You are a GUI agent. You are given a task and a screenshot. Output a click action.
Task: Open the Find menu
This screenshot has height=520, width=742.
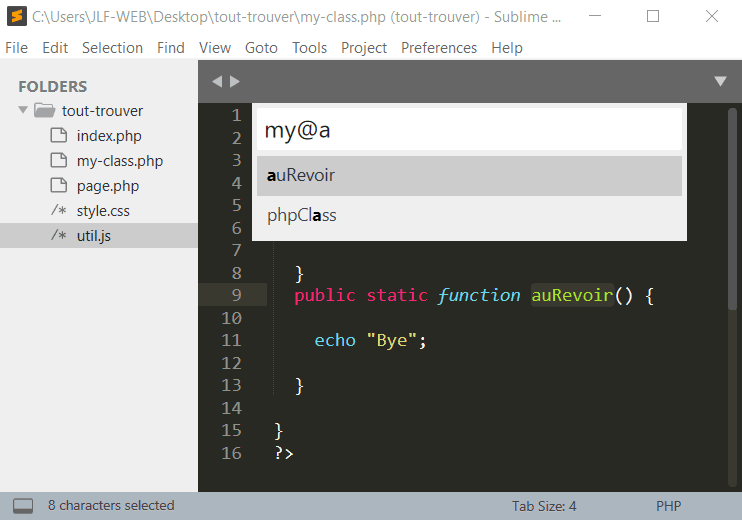click(171, 48)
